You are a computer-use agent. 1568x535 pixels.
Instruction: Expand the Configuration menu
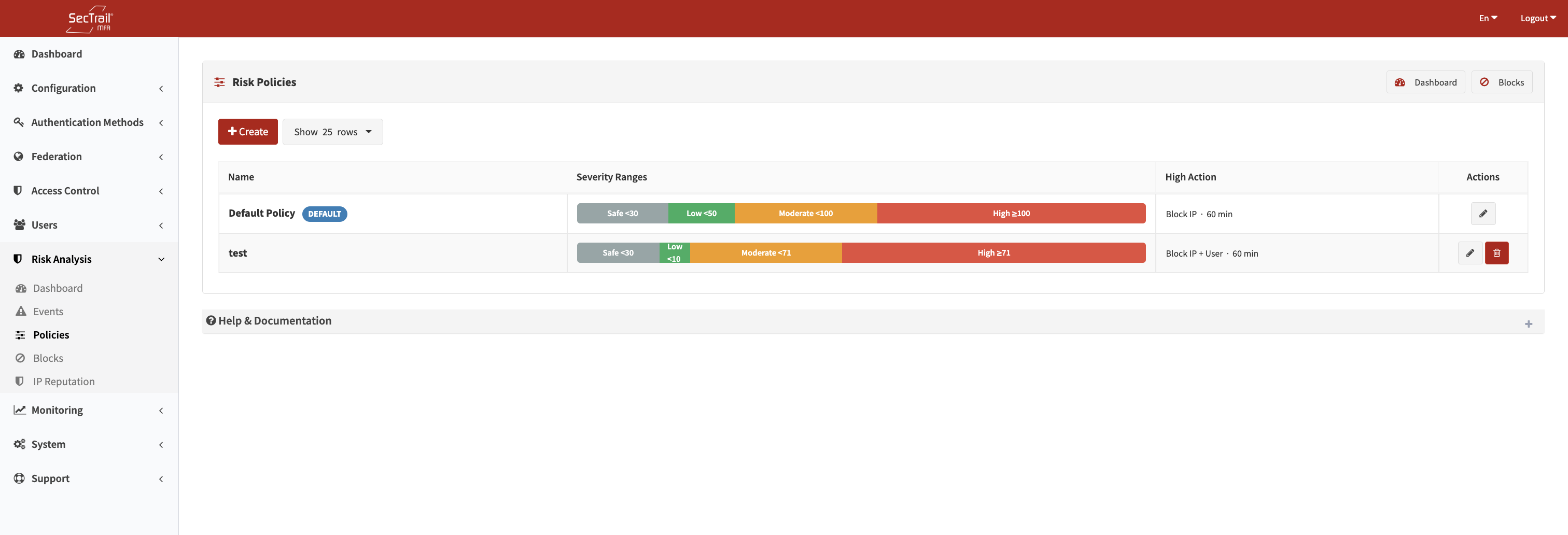(64, 88)
